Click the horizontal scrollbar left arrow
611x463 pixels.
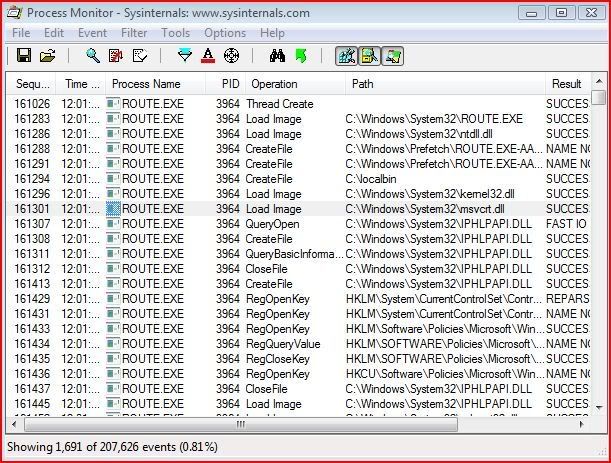tap(14, 424)
